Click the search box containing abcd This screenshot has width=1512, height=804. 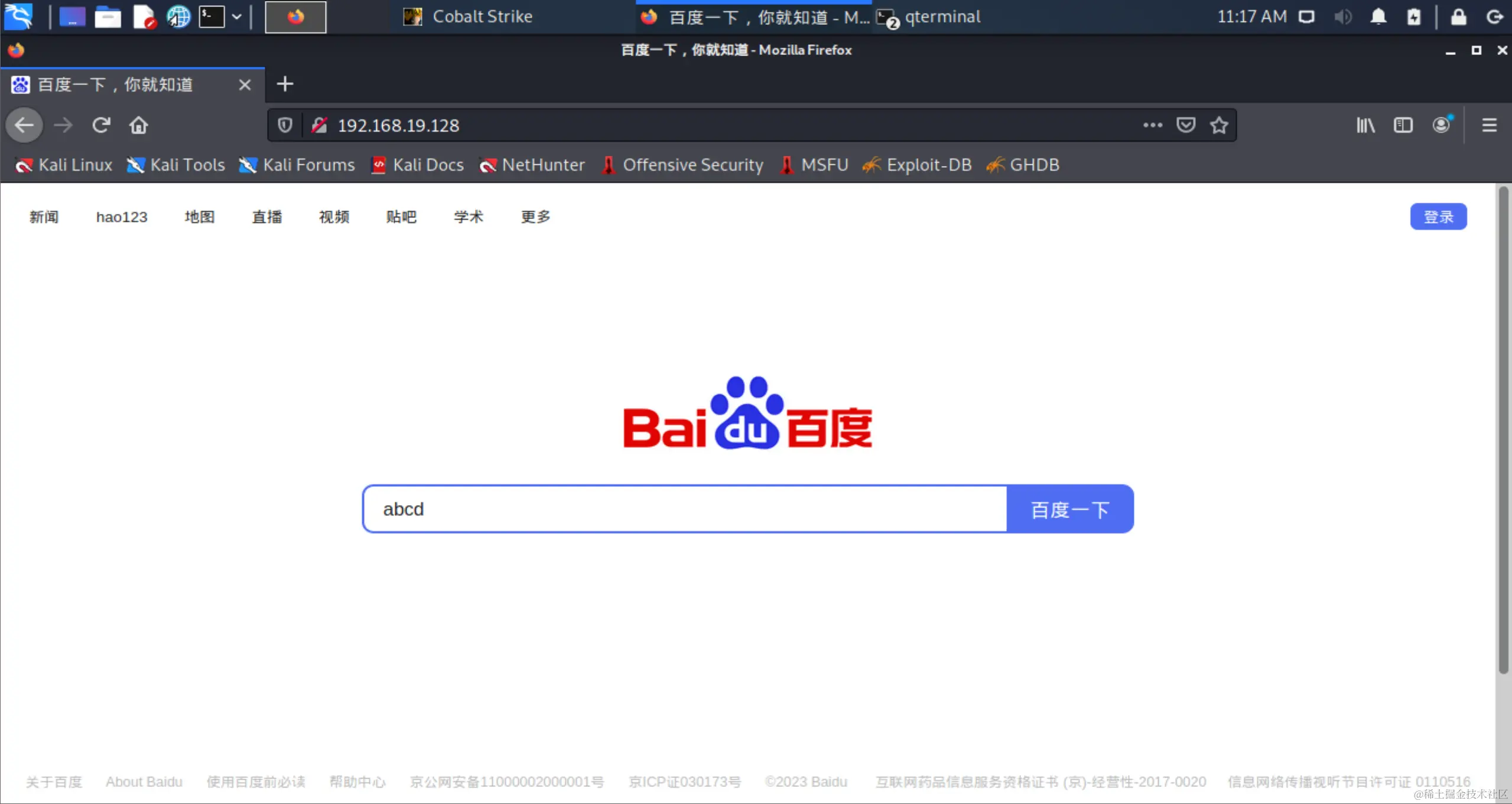[684, 509]
